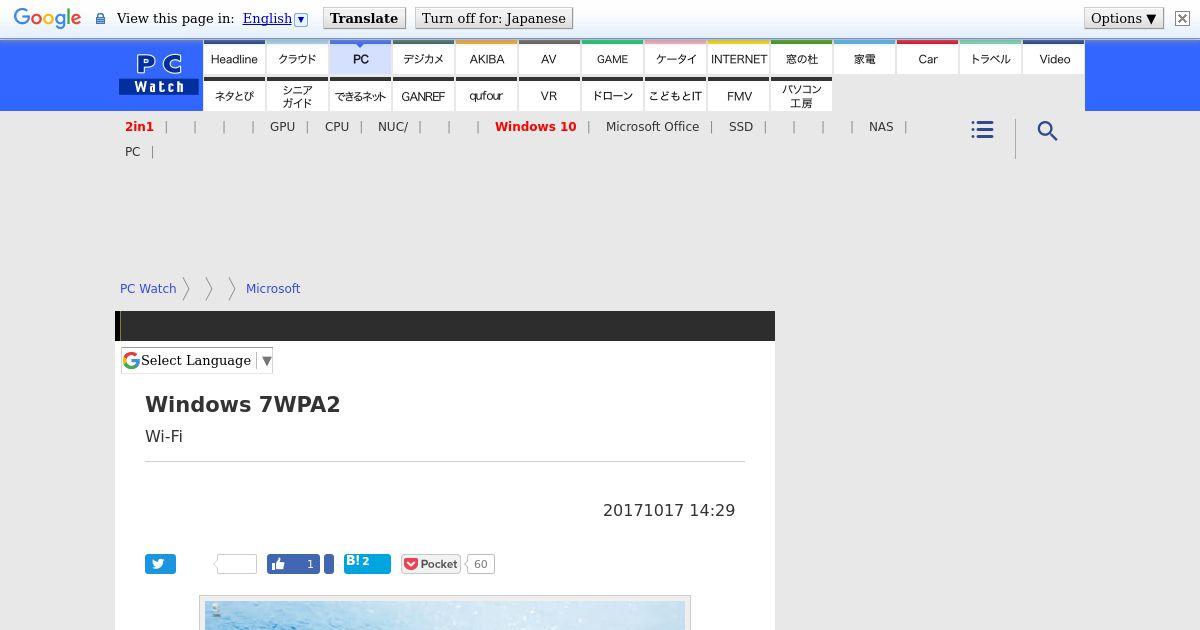Open the 家電 tab
The width and height of the screenshot is (1200, 630).
tap(864, 58)
